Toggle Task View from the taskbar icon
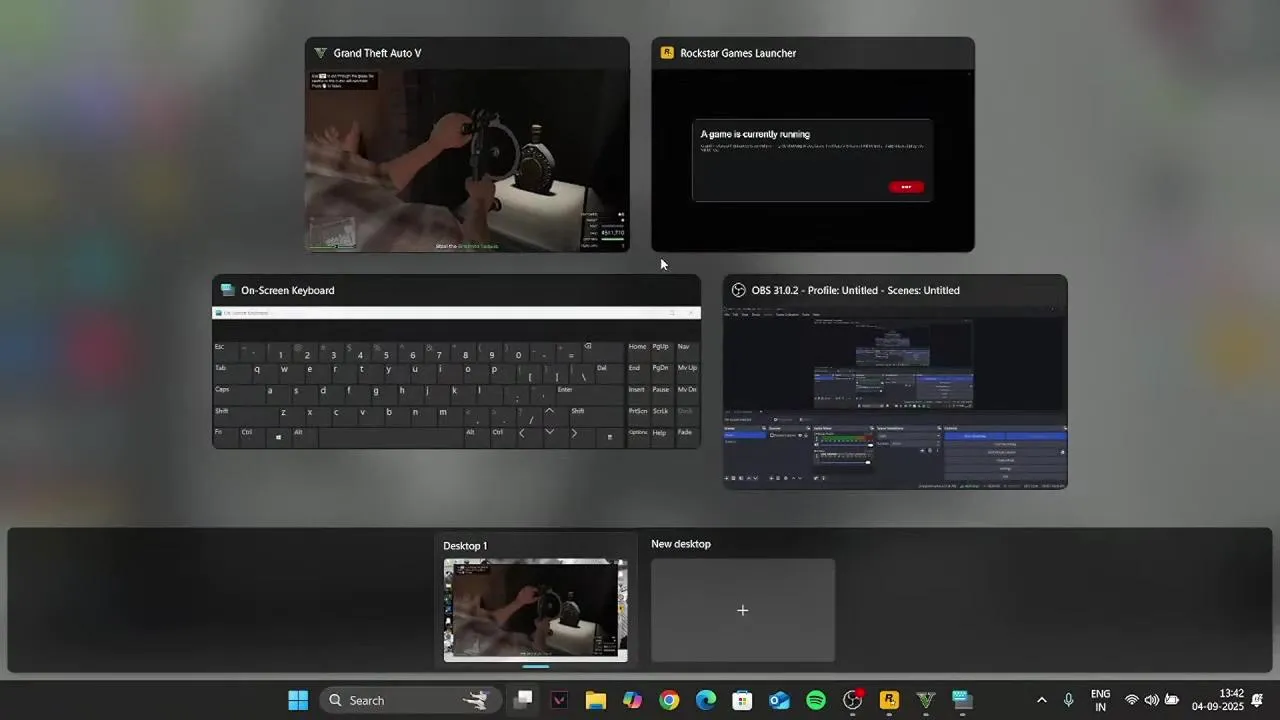Screen dimensions: 1280x720 click(523, 700)
